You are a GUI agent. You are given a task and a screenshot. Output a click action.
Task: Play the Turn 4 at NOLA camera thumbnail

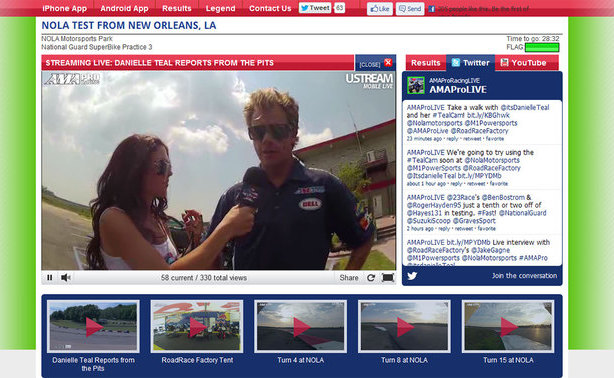[301, 326]
